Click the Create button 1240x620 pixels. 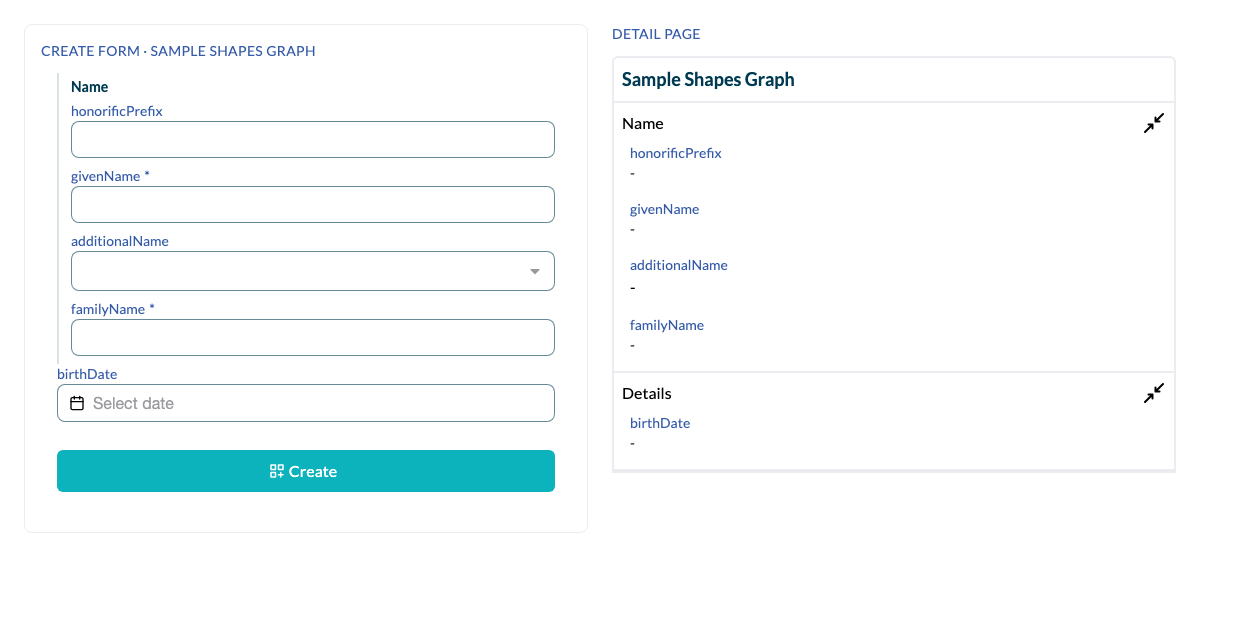tap(306, 471)
